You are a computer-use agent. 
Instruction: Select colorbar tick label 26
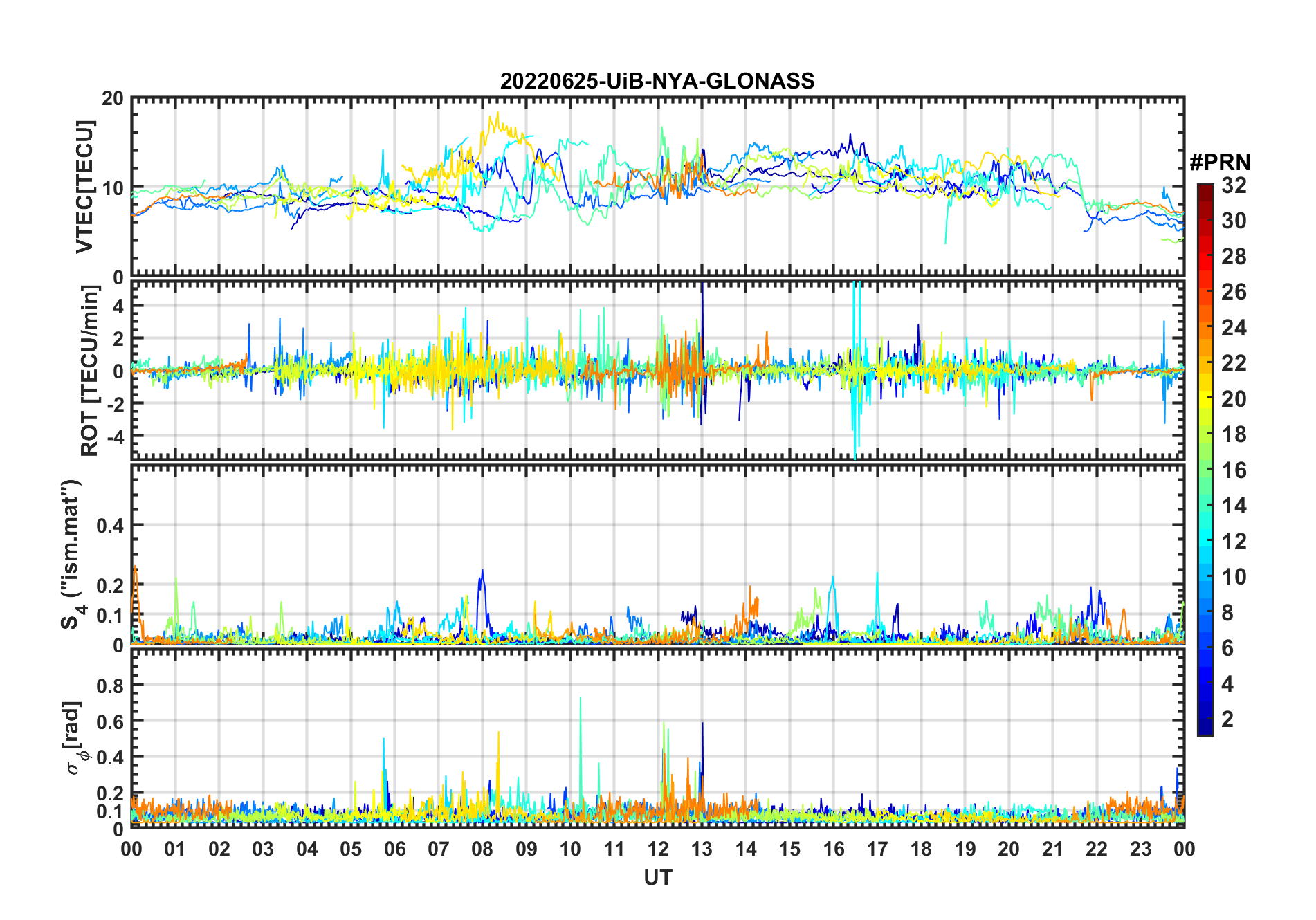point(1234,292)
